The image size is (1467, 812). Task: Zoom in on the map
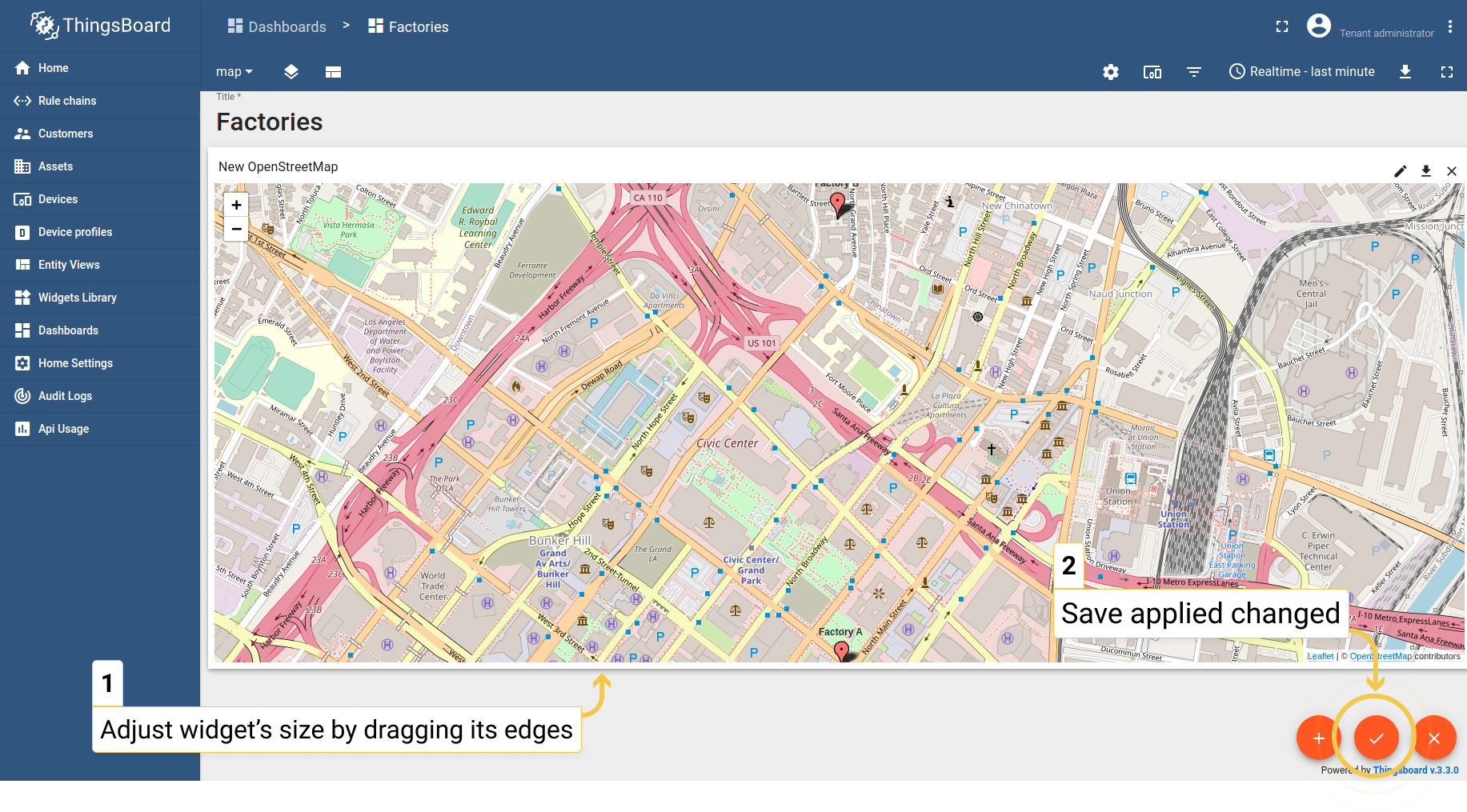pos(236,205)
